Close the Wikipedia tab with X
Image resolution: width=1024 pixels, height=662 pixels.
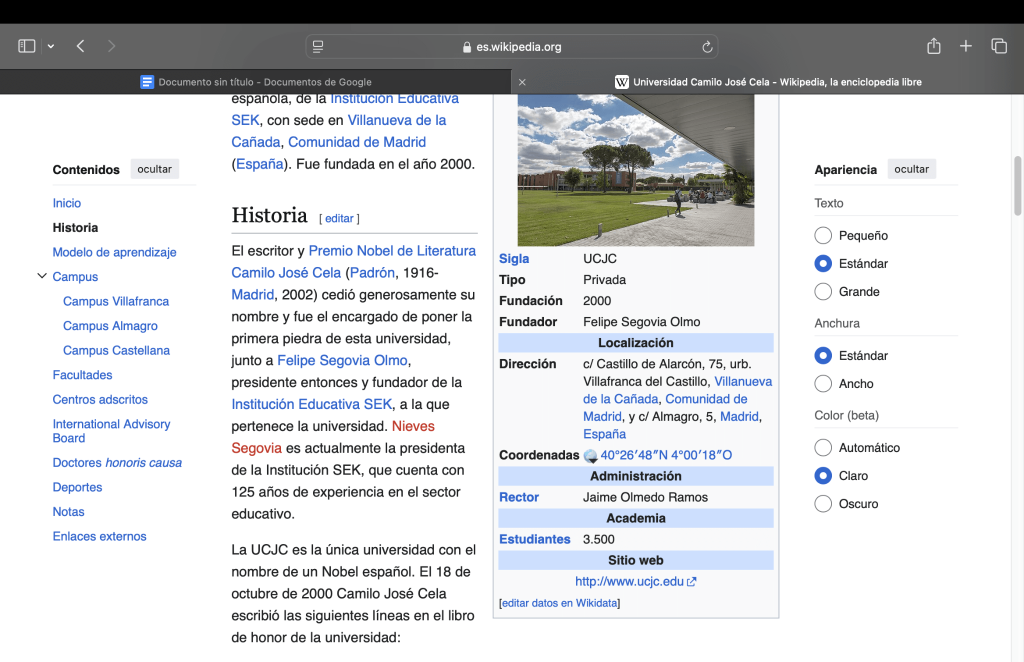(522, 82)
